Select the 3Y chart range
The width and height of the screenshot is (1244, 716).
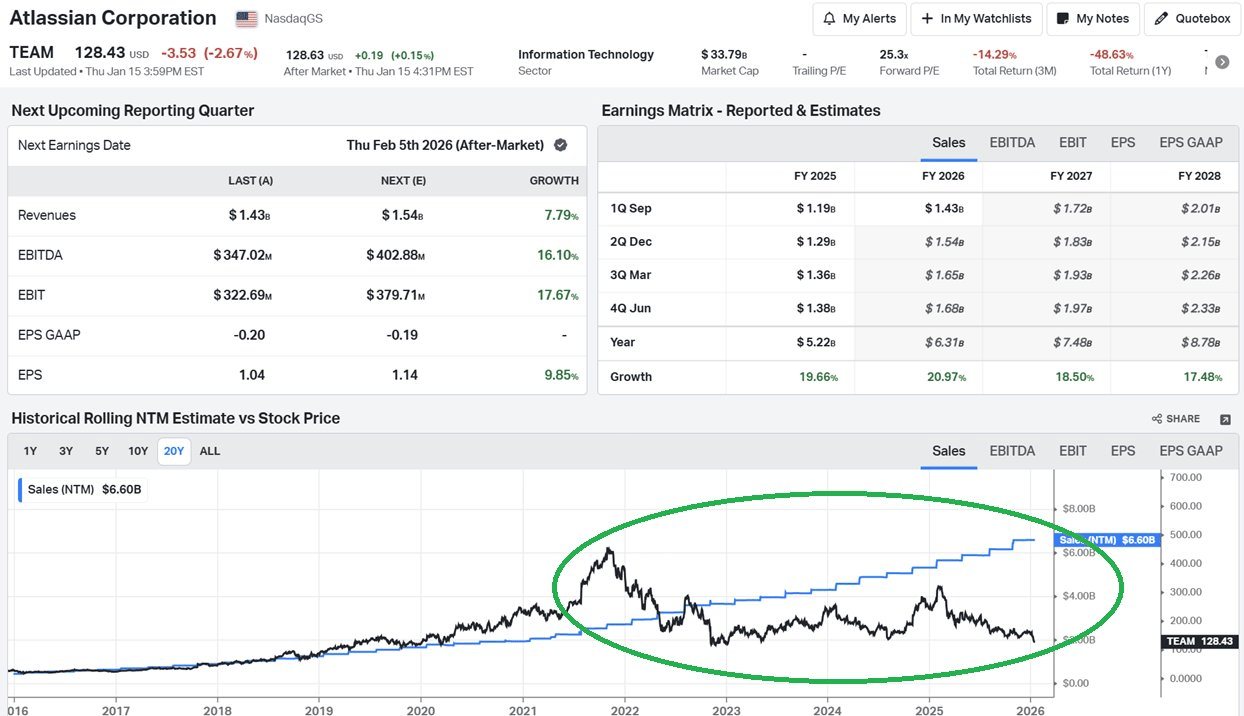tap(66, 451)
